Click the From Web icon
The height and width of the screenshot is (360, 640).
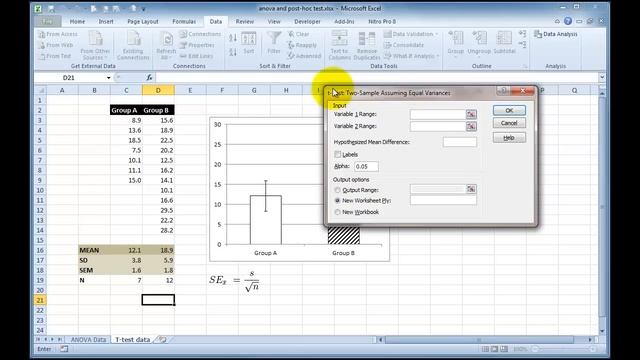point(42,45)
